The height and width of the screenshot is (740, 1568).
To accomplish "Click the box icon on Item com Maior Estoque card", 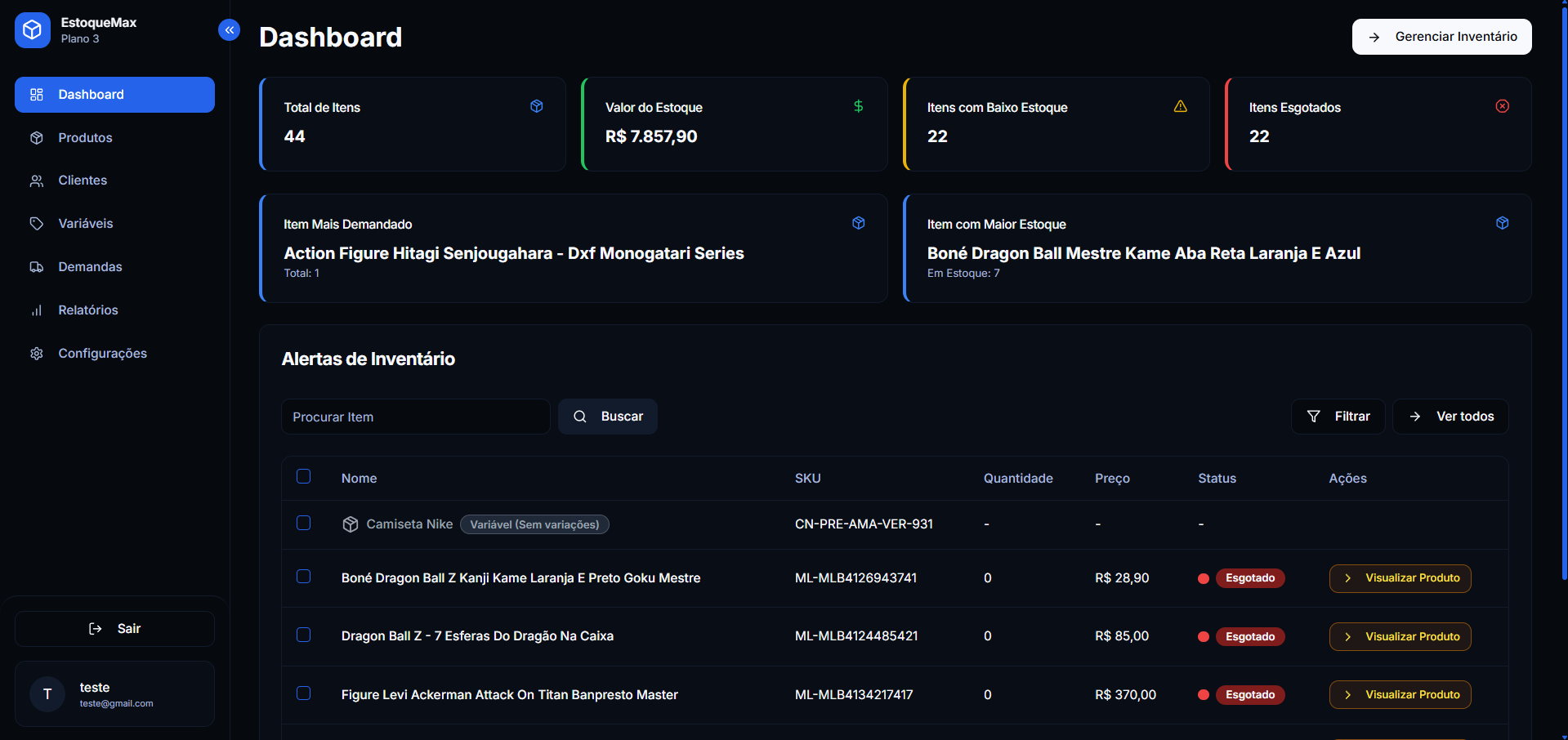I will coord(1502,223).
